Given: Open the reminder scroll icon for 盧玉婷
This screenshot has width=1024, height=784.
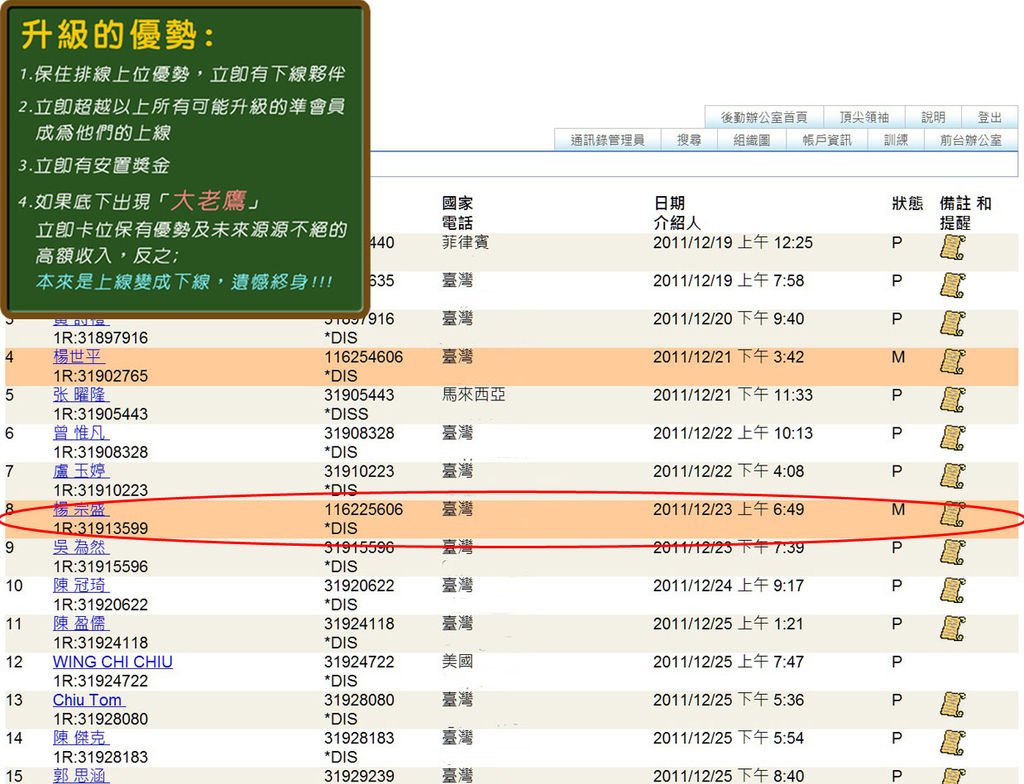Looking at the screenshot, I should click(x=952, y=476).
